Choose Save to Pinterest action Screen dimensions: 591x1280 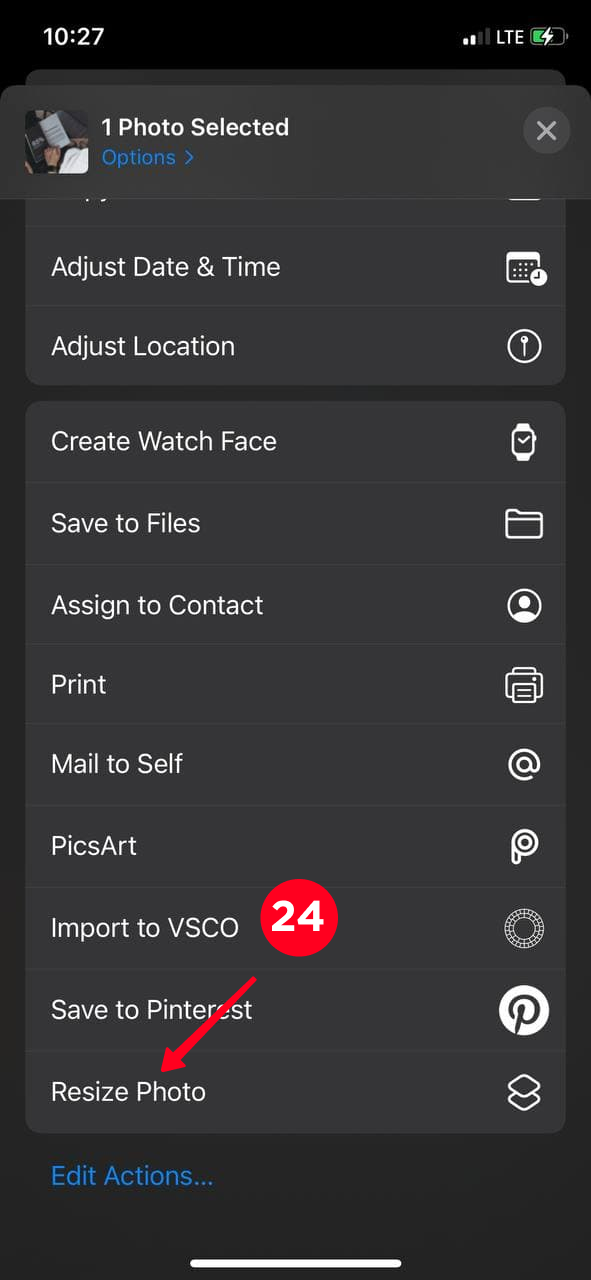295,1010
